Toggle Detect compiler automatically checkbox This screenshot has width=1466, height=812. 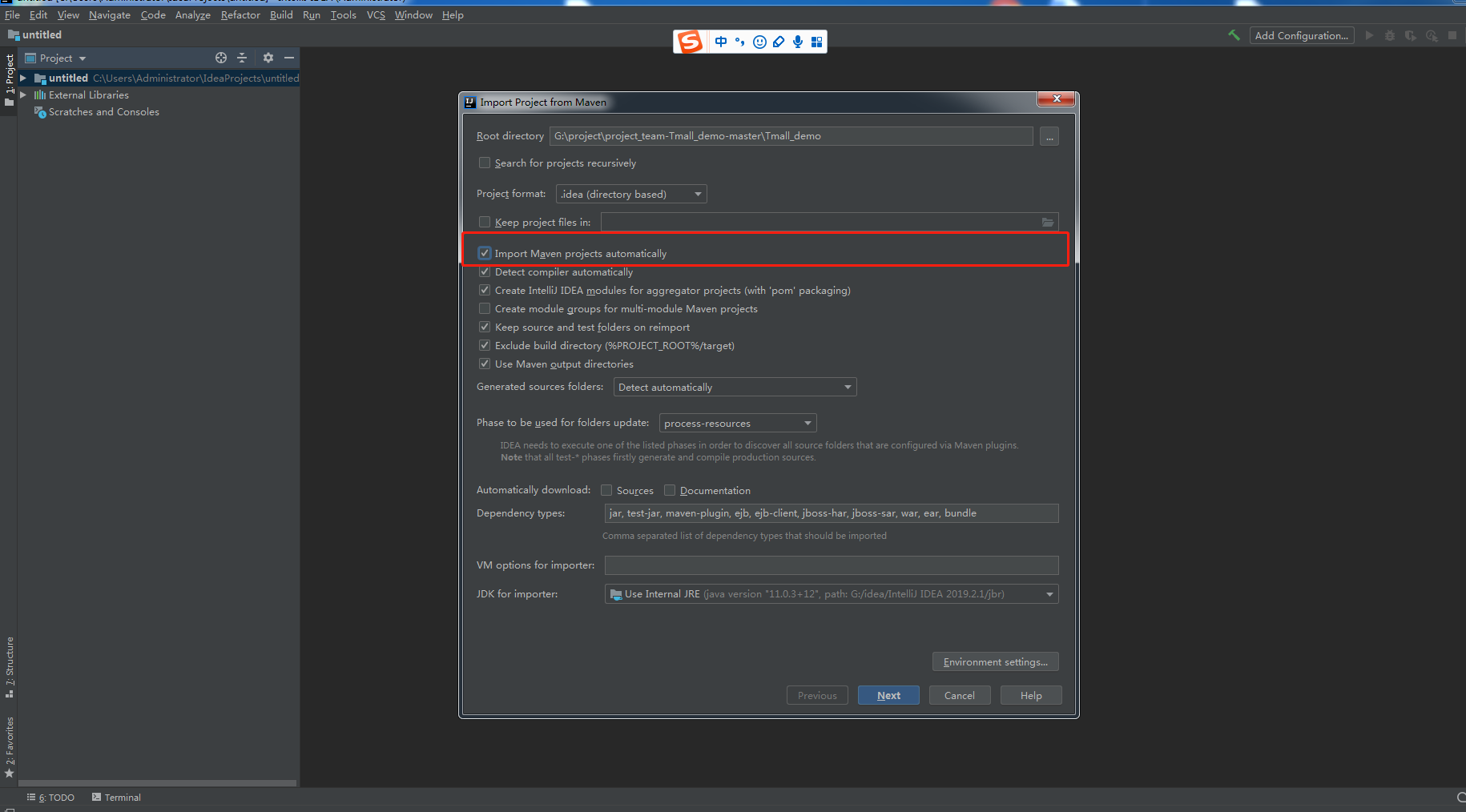click(485, 271)
